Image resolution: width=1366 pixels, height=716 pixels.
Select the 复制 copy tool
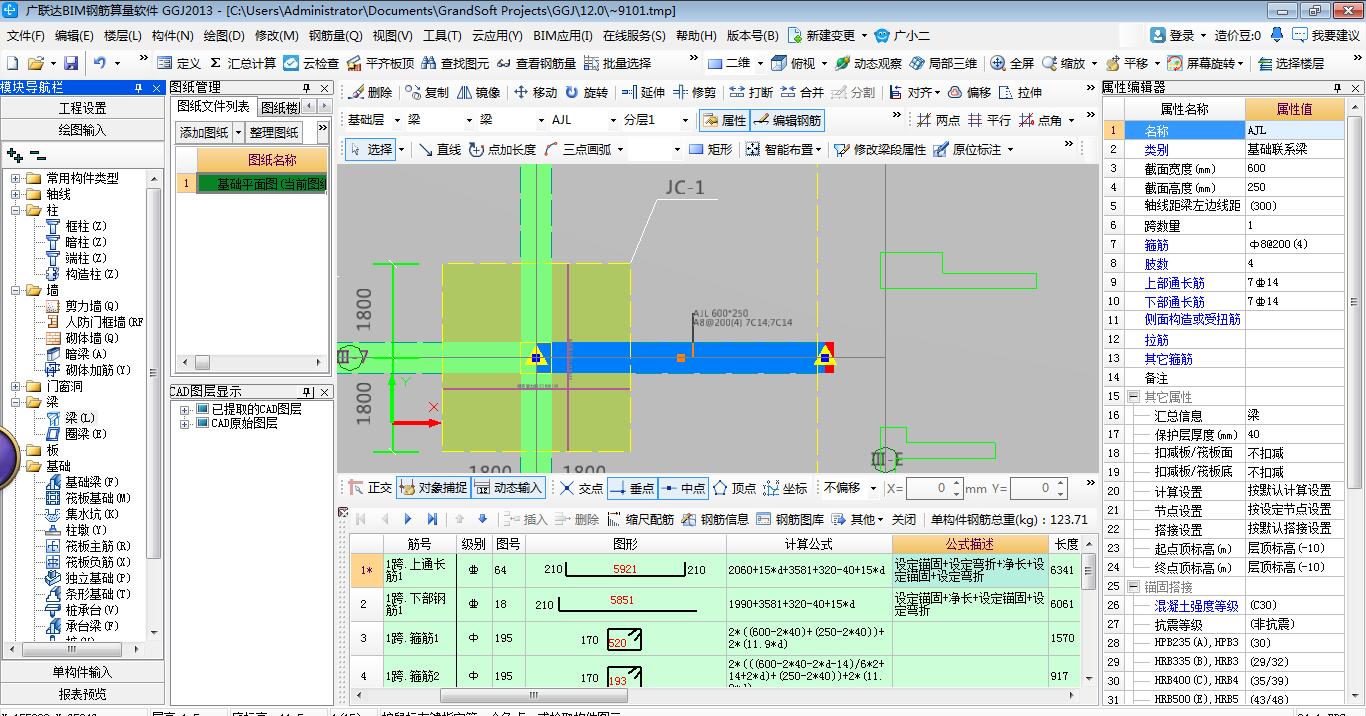427,92
